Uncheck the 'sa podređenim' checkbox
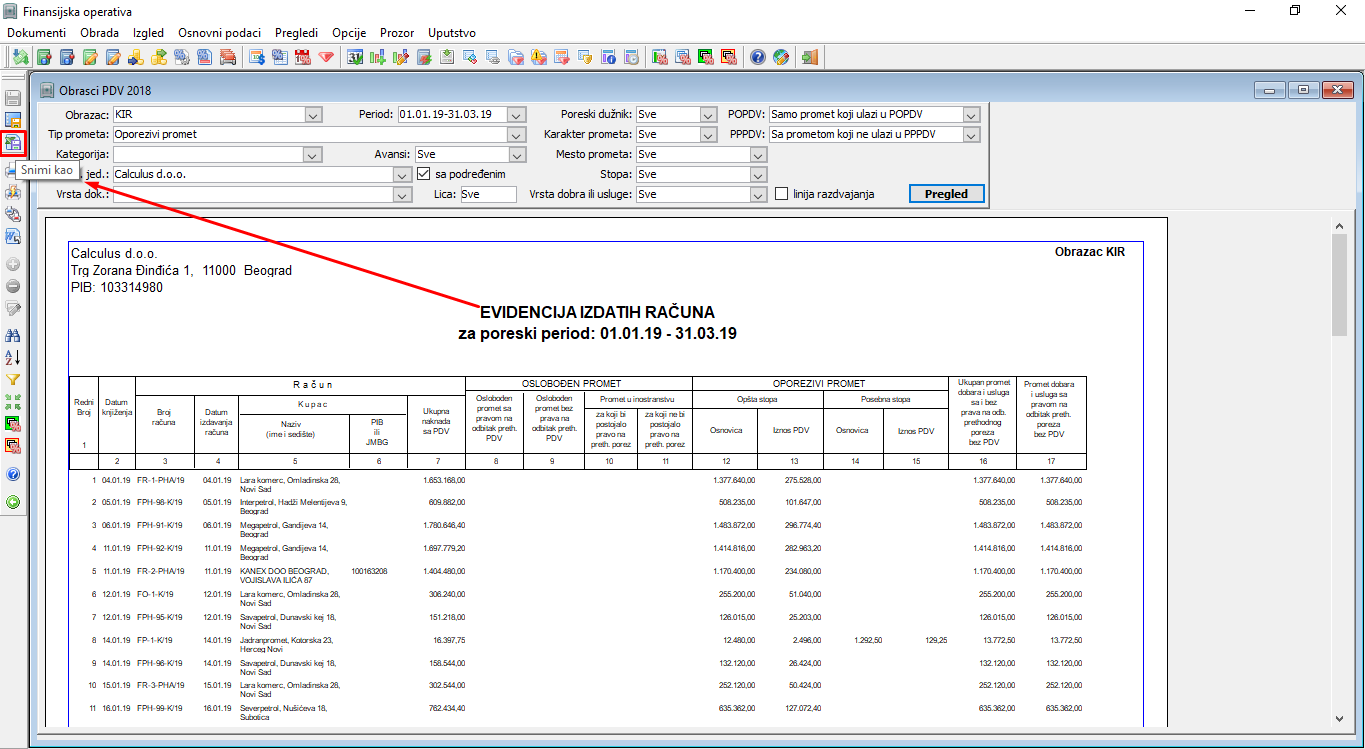The height and width of the screenshot is (749, 1365). tap(423, 174)
